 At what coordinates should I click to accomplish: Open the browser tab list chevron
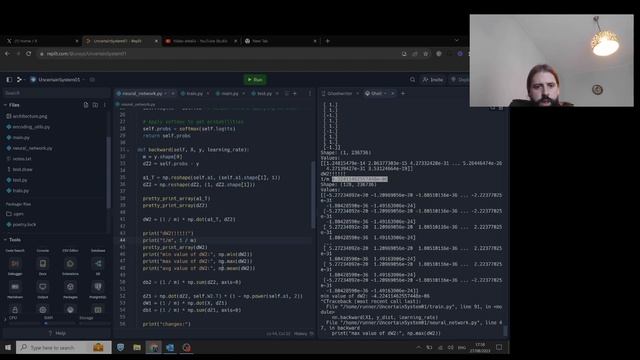point(456,40)
